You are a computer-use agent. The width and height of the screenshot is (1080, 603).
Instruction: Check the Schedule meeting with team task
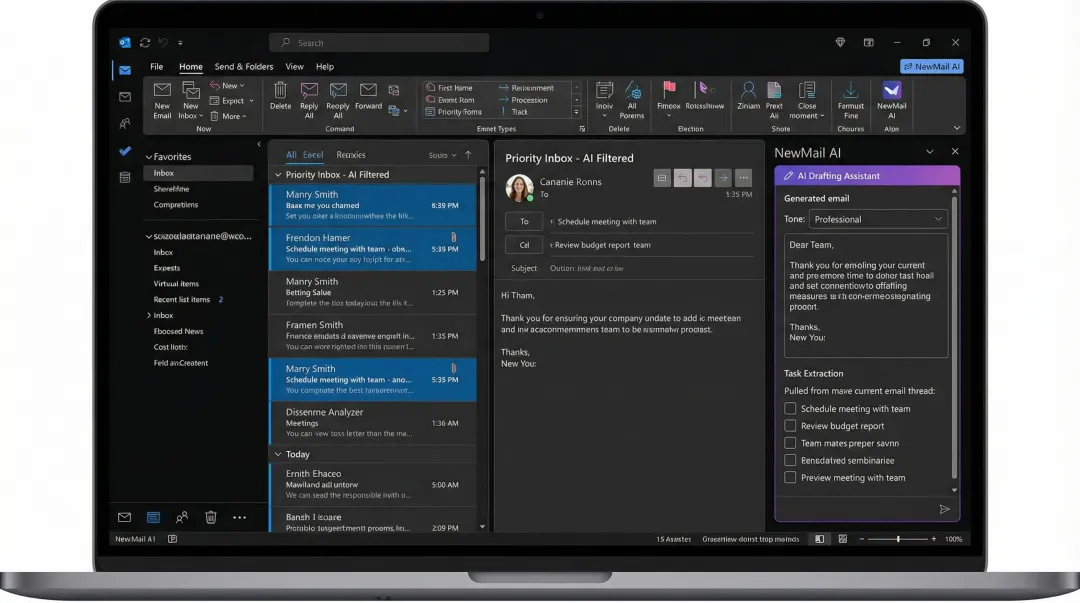[x=790, y=408]
